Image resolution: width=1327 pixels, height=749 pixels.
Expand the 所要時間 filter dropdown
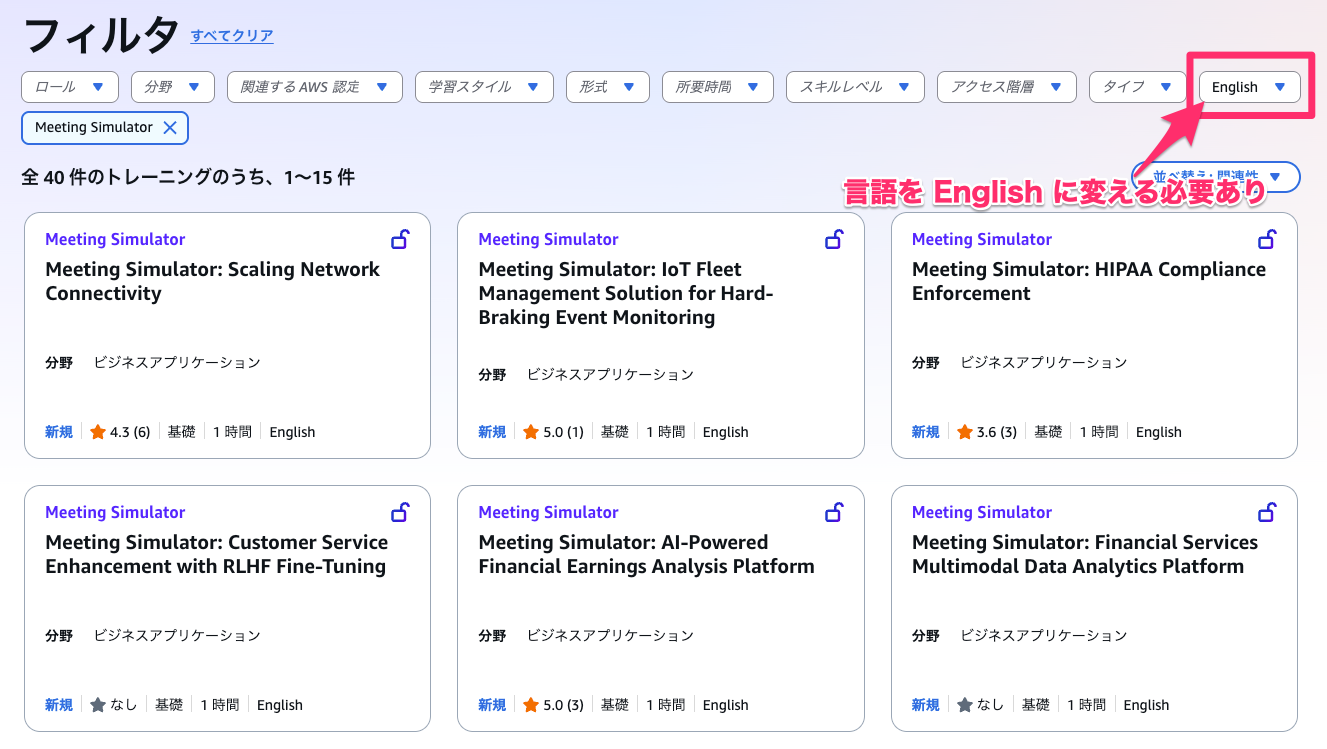717,87
